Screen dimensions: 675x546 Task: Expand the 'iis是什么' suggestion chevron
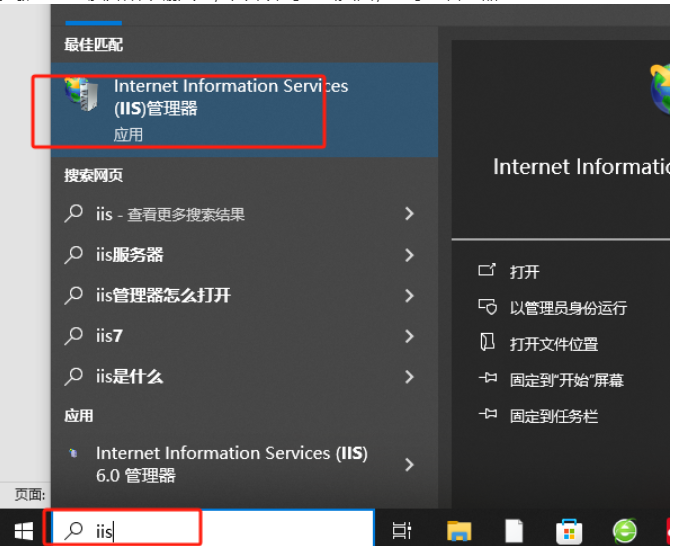[409, 377]
